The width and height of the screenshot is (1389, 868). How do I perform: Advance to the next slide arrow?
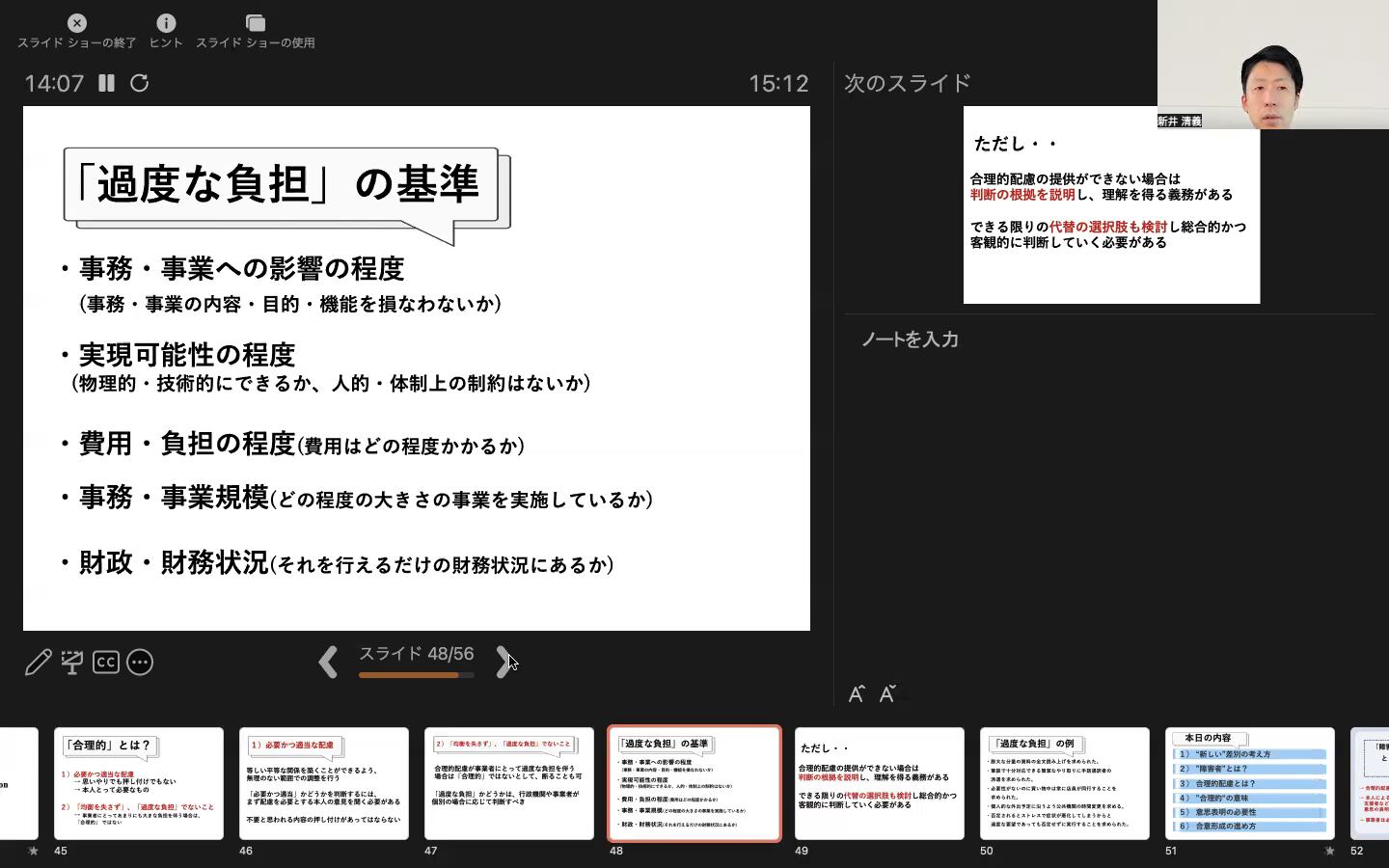[503, 663]
